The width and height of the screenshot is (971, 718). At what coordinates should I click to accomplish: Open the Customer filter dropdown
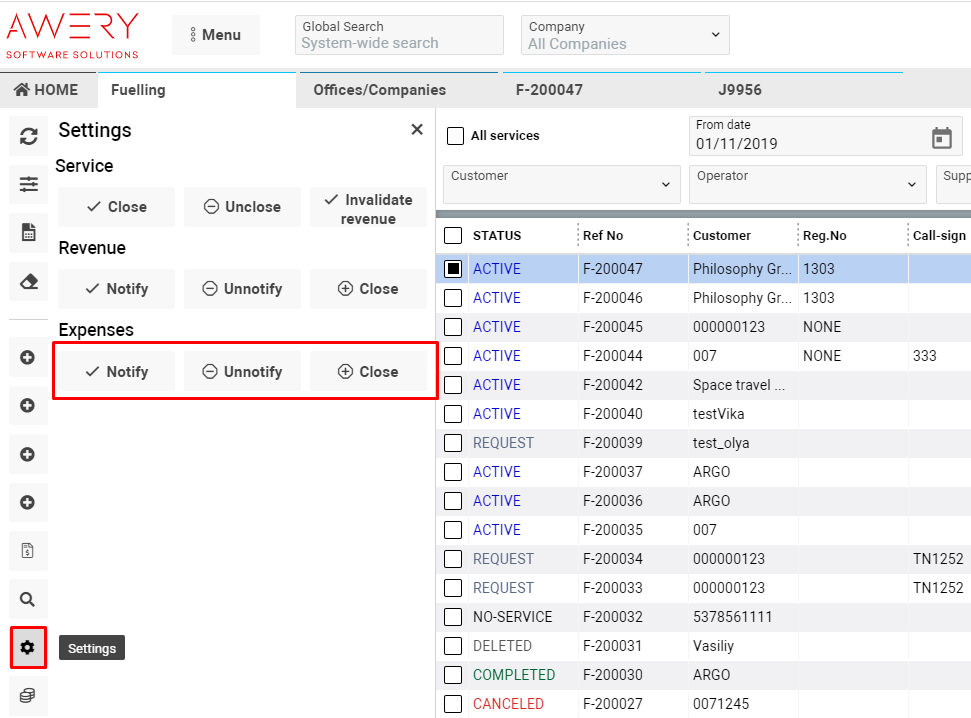click(561, 184)
